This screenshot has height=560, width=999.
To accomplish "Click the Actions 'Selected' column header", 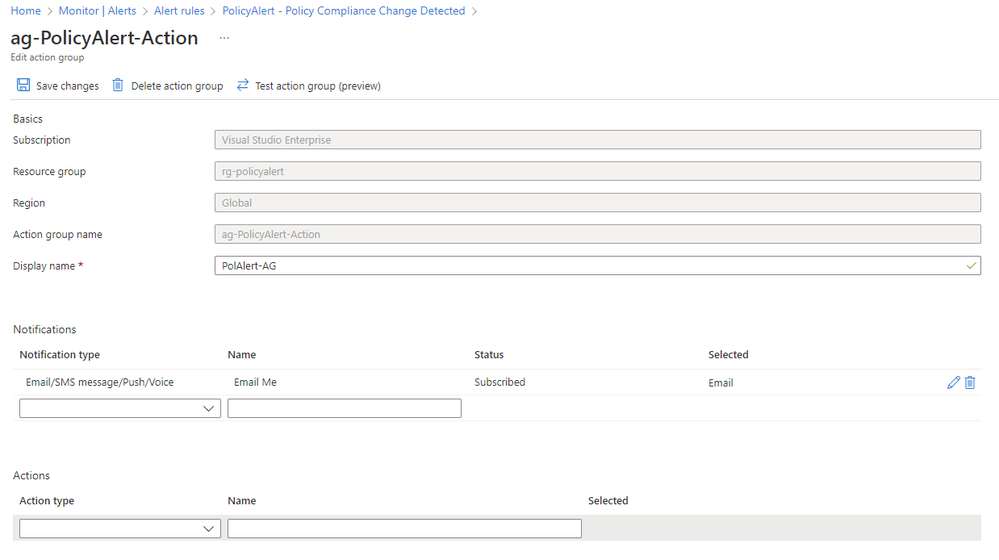I will pyautogui.click(x=608, y=501).
